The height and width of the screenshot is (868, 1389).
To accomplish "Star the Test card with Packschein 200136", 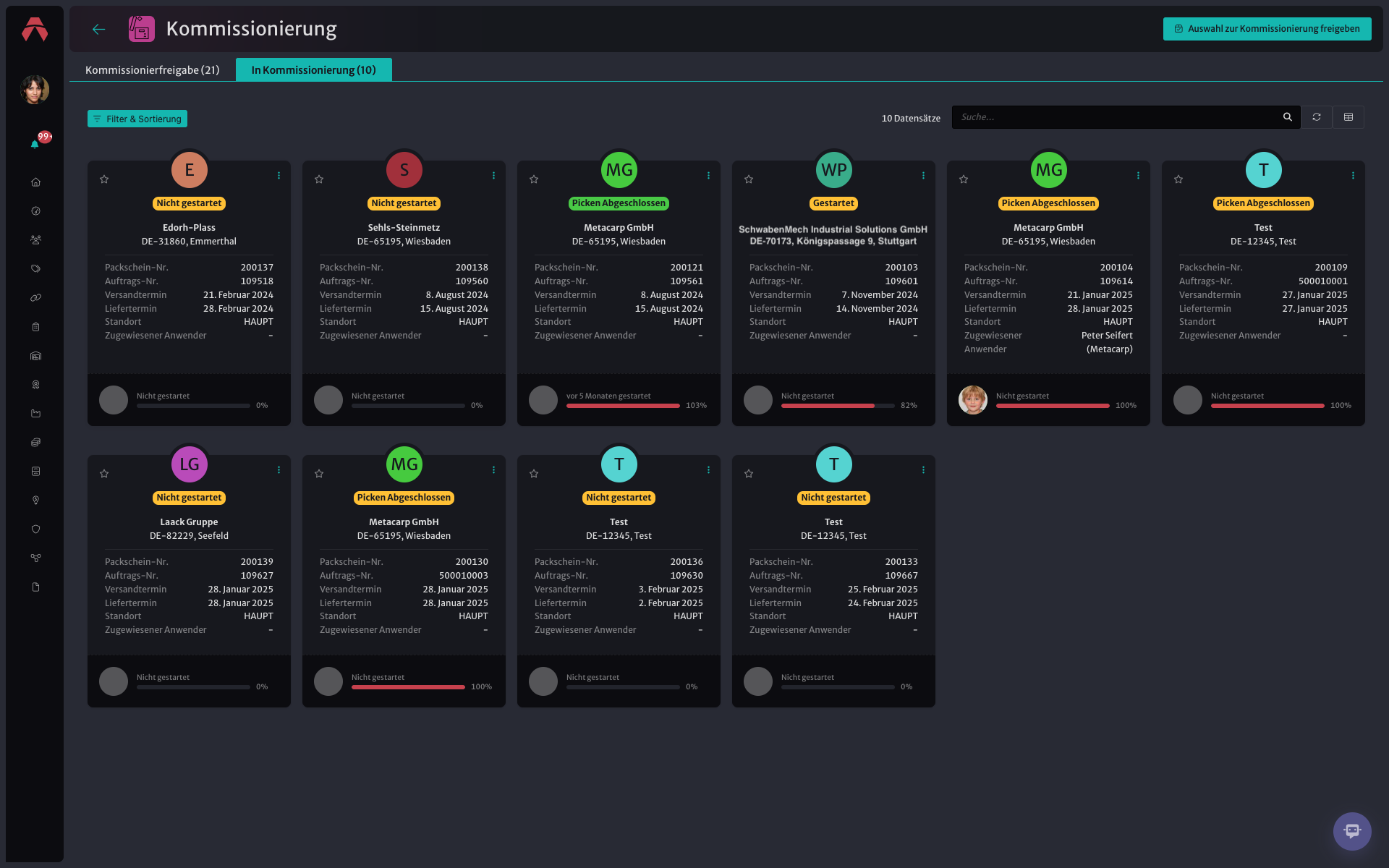I will tap(534, 474).
